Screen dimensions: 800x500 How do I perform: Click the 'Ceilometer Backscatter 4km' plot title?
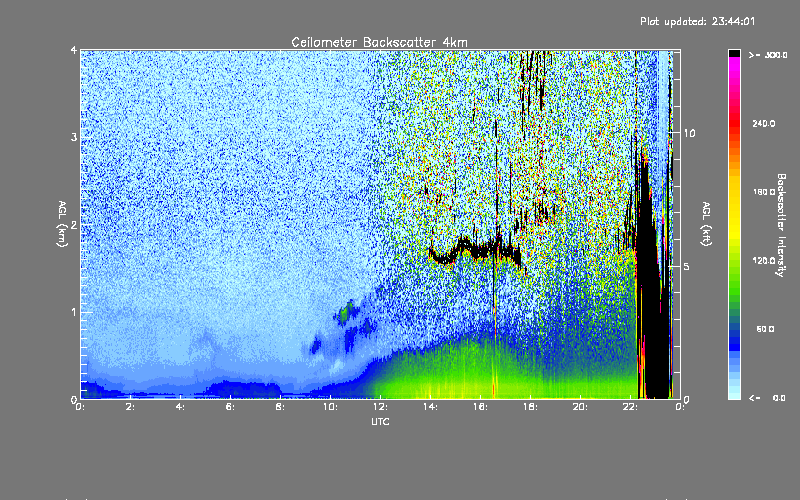379,42
